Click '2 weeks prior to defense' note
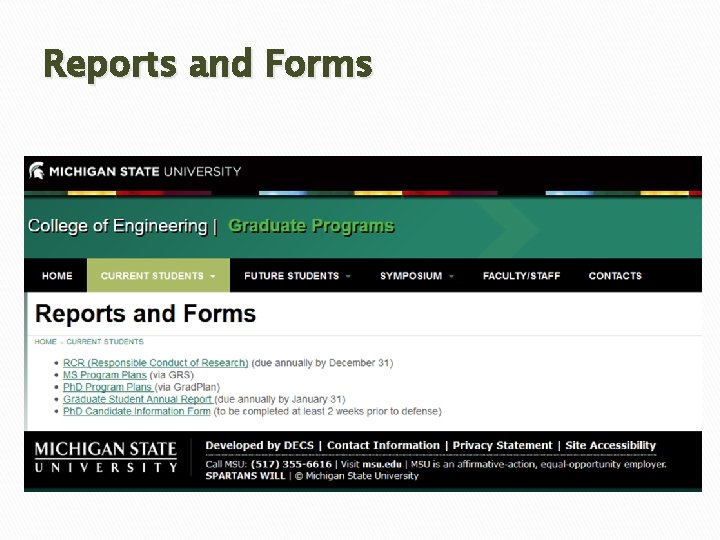The width and height of the screenshot is (720, 540). pyautogui.click(x=383, y=411)
